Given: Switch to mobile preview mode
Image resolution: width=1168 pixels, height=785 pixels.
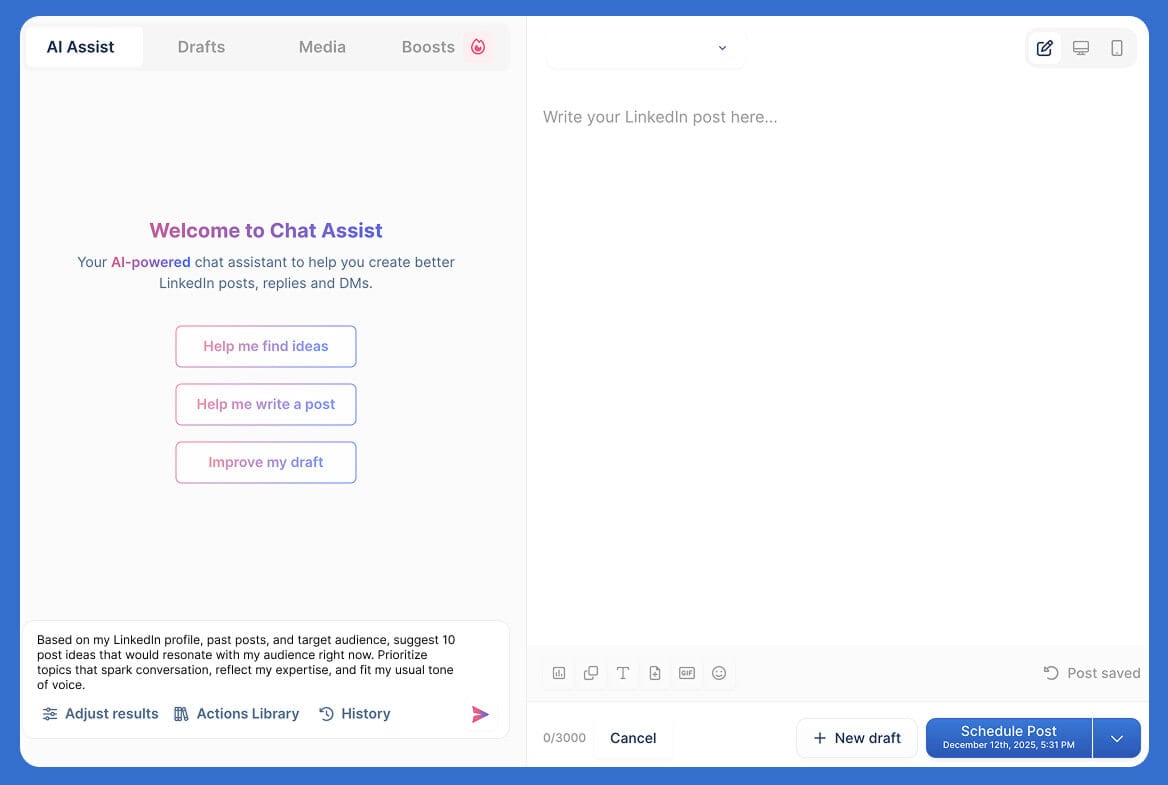Looking at the screenshot, I should pos(1117,48).
